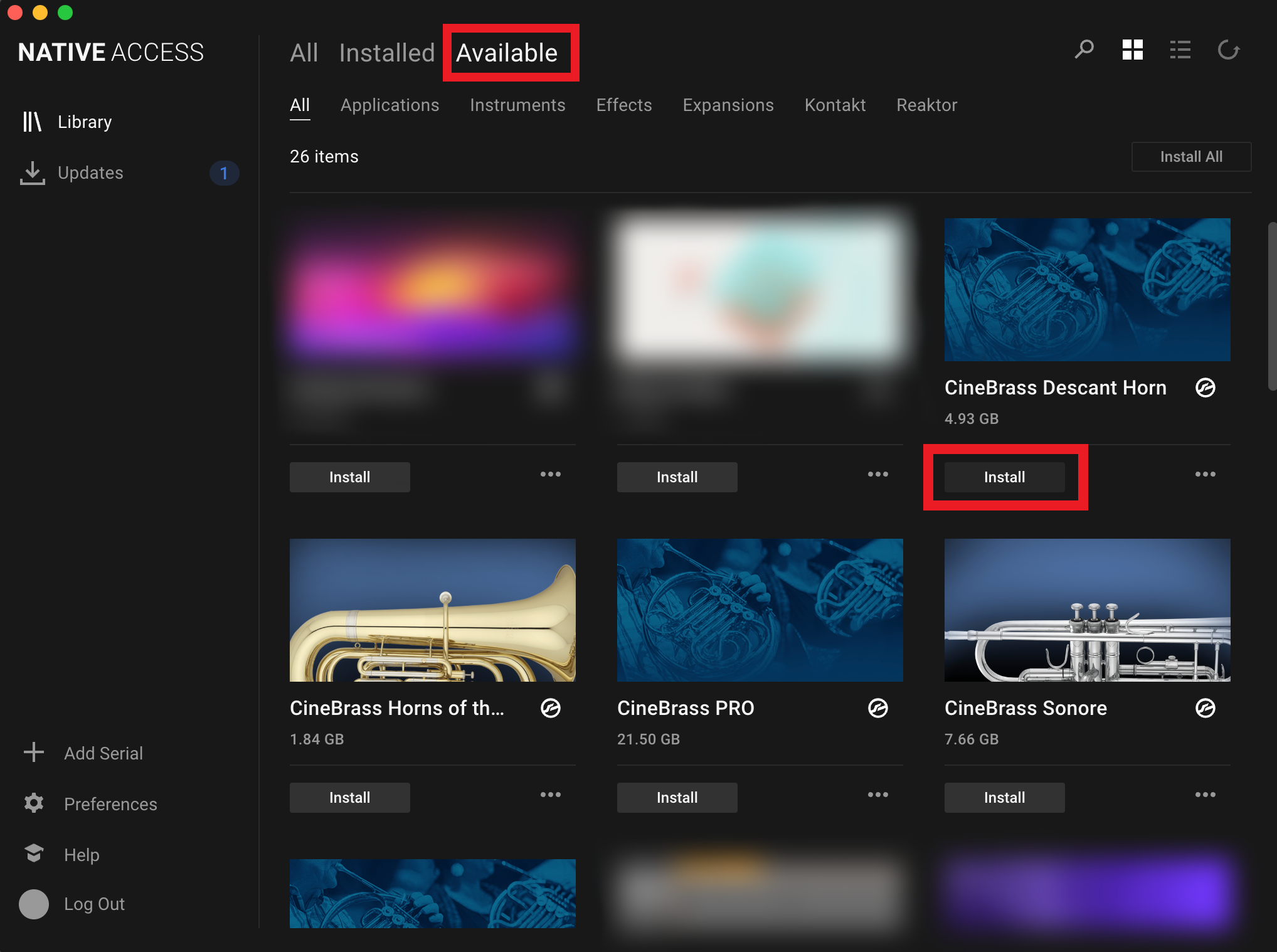Image resolution: width=1277 pixels, height=952 pixels.
Task: Click the product list scrollbar
Action: point(1272,306)
